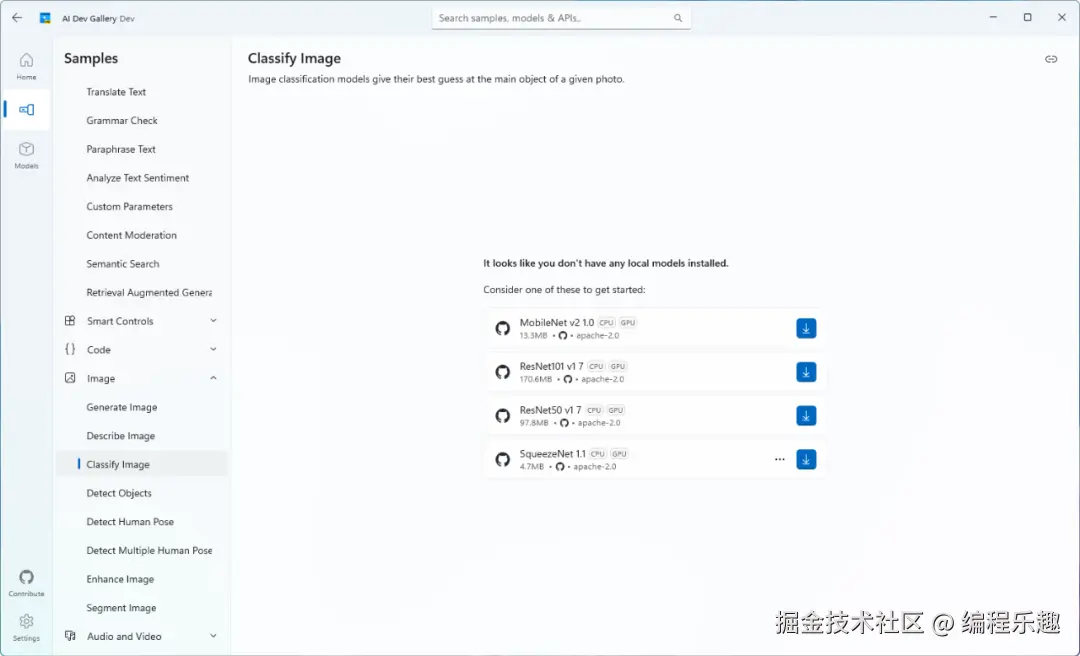Download the SqueezeNet 1.1 model
The height and width of the screenshot is (656, 1080).
point(806,459)
